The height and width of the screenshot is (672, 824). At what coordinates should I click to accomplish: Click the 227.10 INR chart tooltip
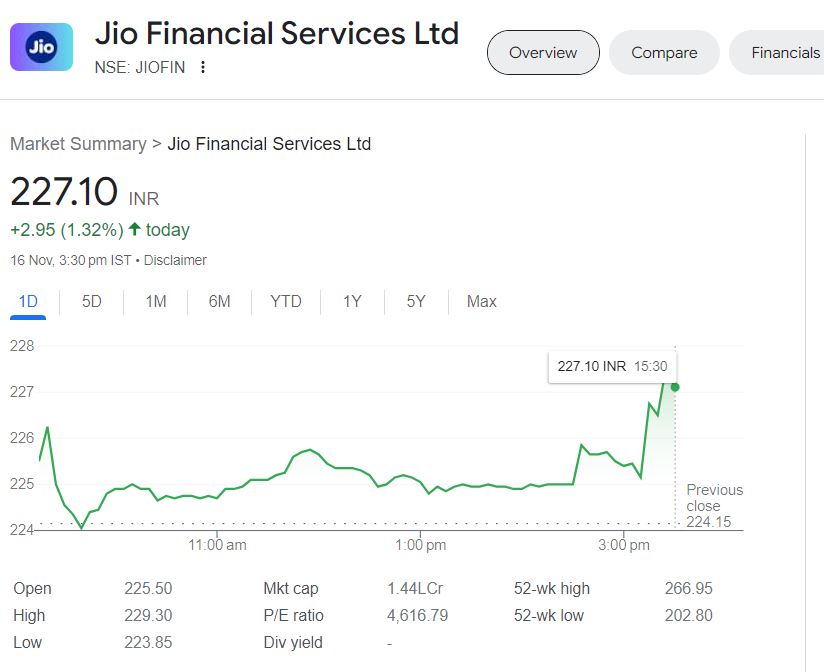click(x=612, y=366)
